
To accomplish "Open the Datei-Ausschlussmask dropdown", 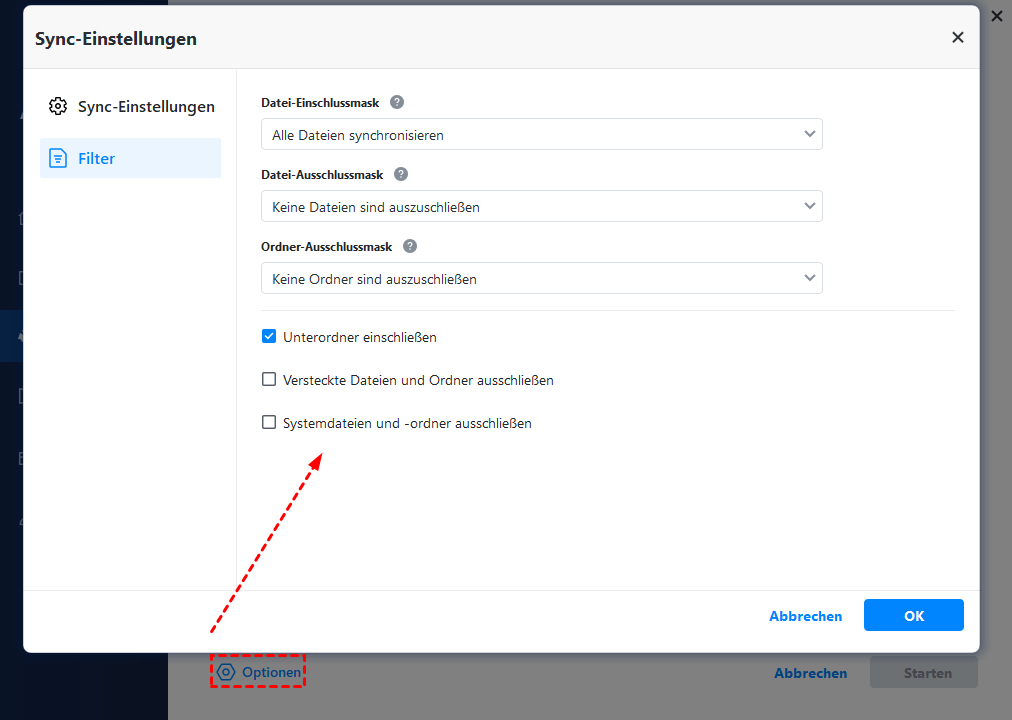I will tap(541, 207).
